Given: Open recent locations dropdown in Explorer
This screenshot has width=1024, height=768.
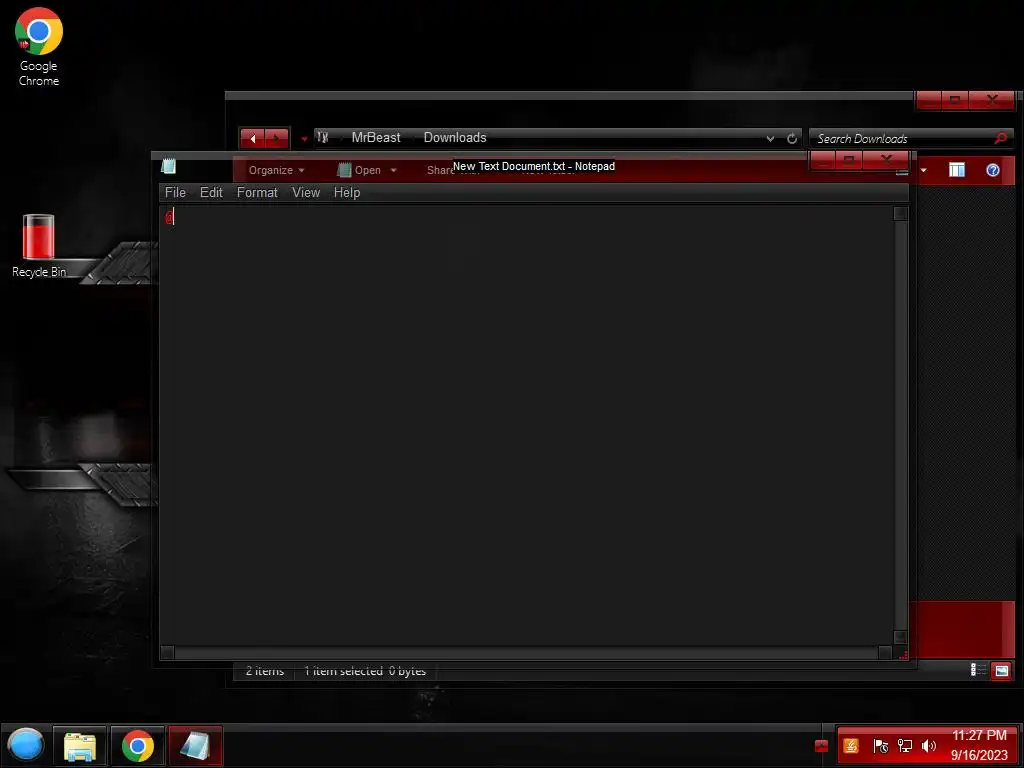Looking at the screenshot, I should coord(304,138).
